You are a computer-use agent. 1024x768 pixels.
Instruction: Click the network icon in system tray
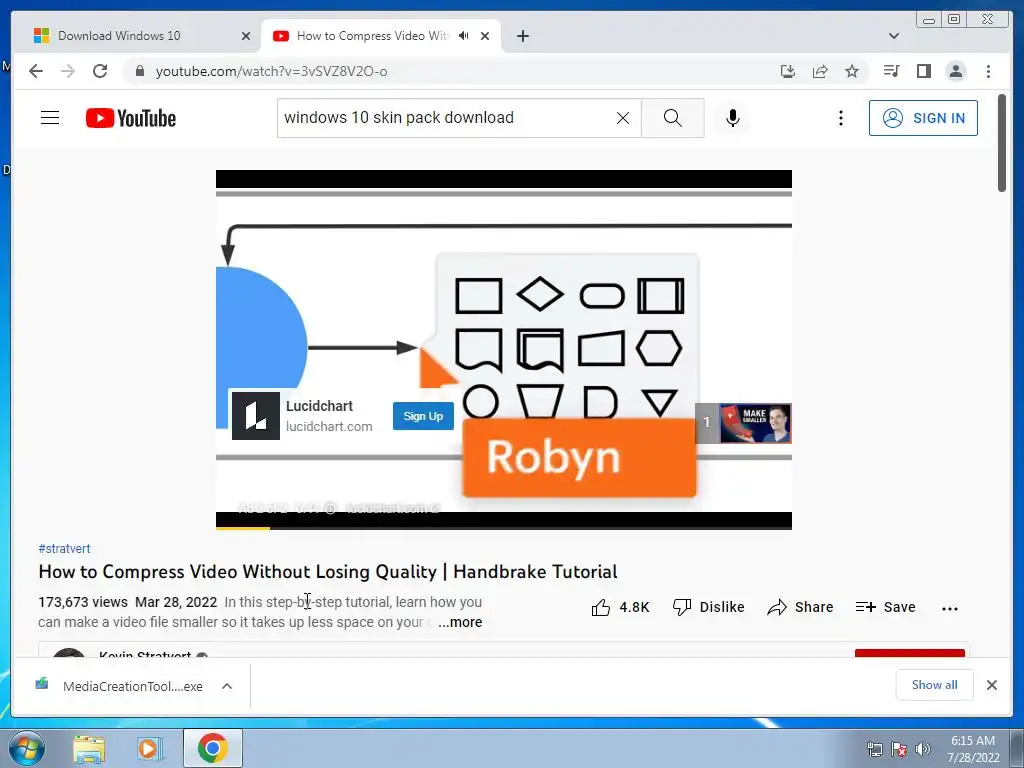(x=874, y=749)
